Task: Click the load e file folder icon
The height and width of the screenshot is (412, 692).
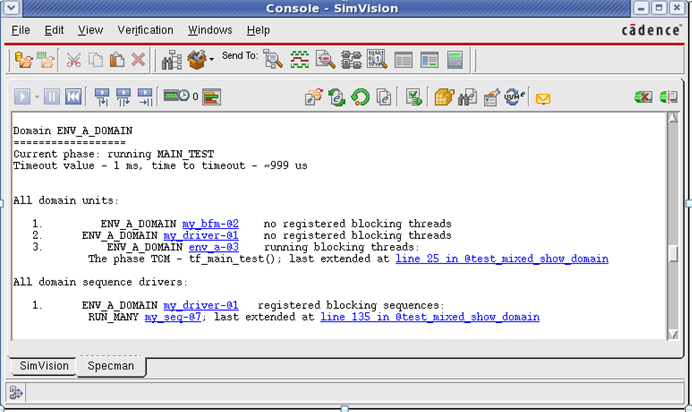Action: [x=314, y=97]
